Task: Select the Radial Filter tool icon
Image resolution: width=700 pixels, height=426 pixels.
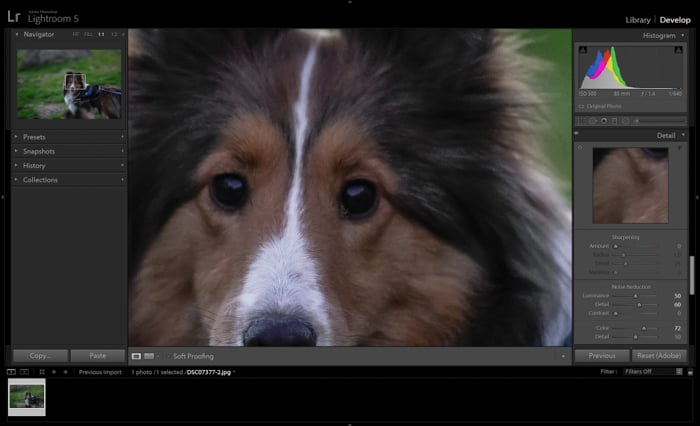Action: tap(625, 121)
